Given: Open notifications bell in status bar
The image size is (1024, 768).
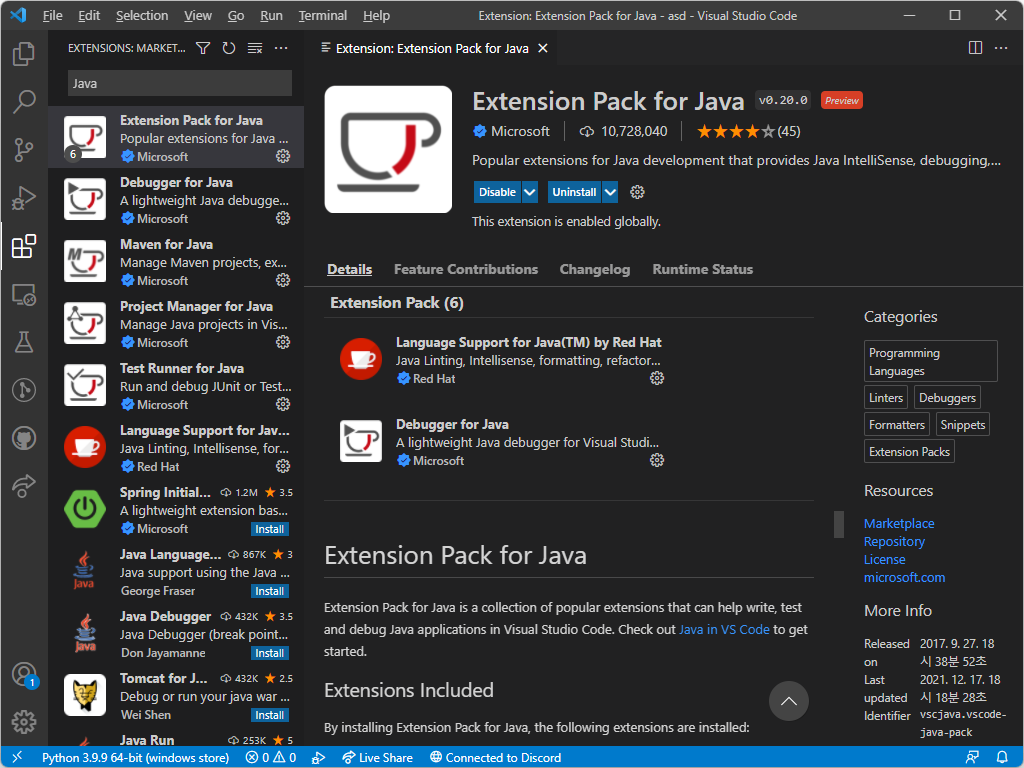Looking at the screenshot, I should pos(1002,758).
